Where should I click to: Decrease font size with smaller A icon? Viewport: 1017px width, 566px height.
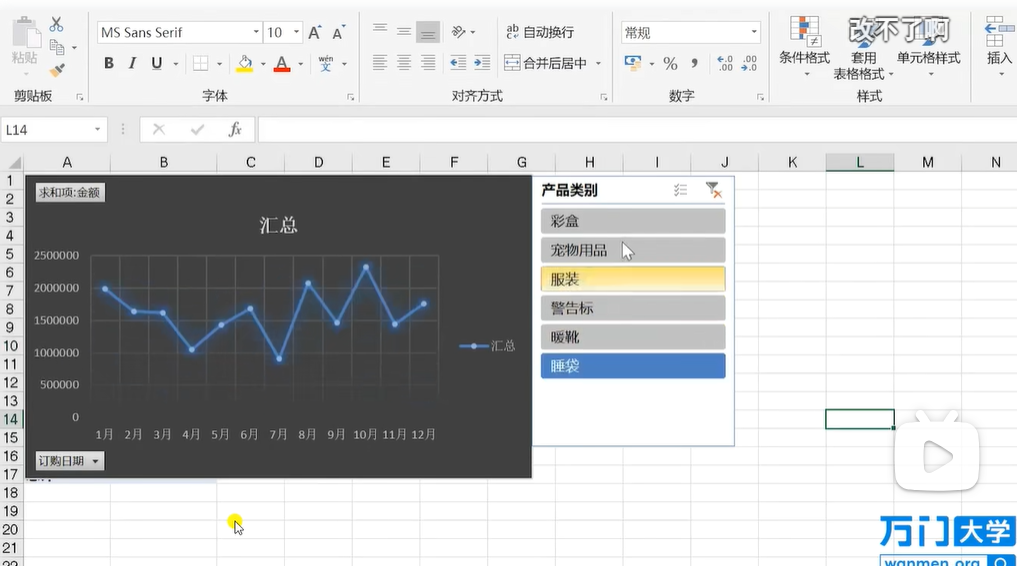tap(338, 32)
